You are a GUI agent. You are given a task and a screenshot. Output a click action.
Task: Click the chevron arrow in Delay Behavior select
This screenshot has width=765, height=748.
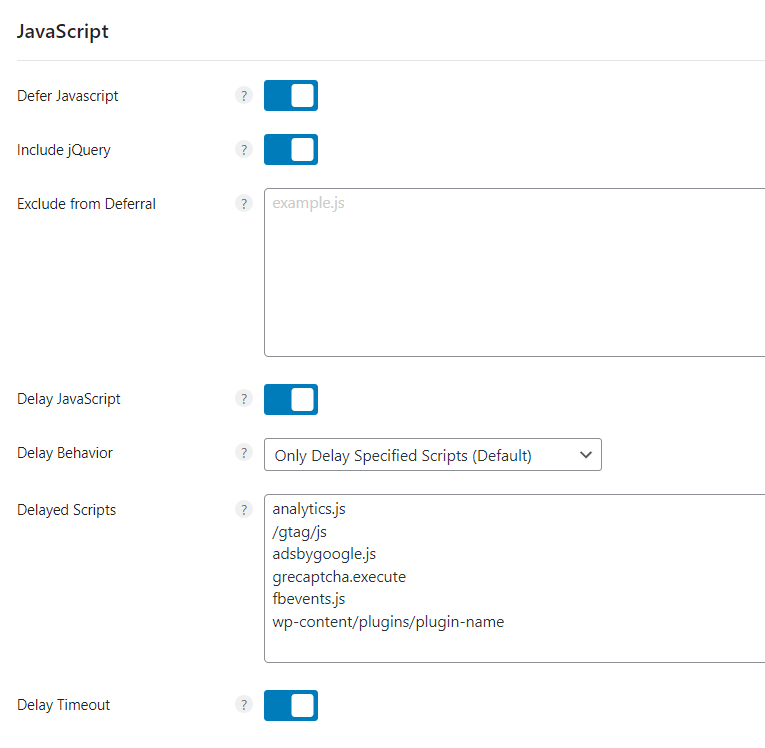coord(585,455)
